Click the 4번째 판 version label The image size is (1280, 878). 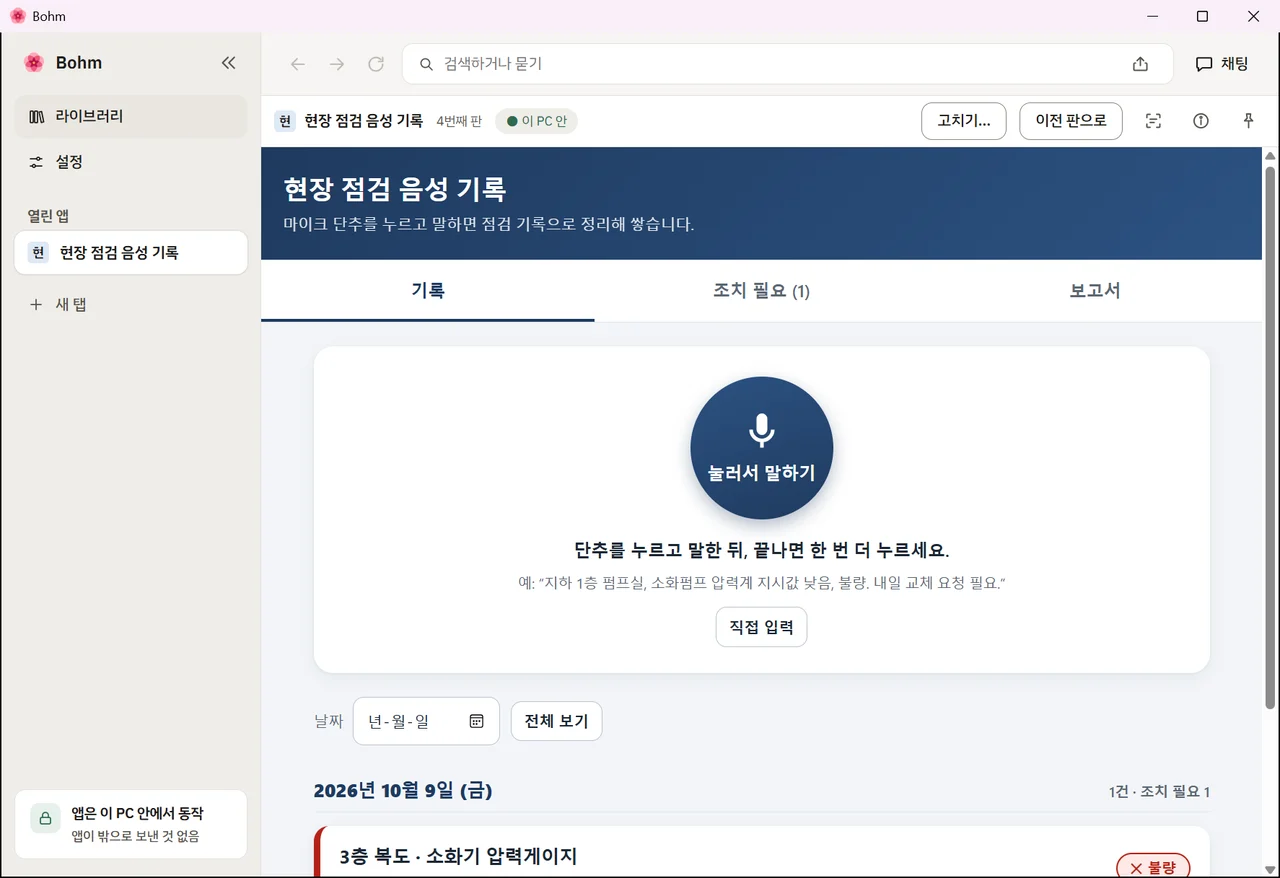459,121
